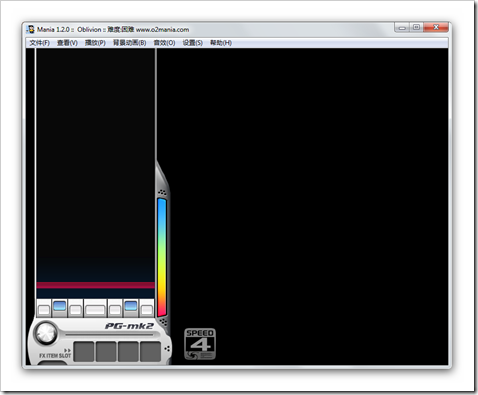Close the O2Mania window
478x395 pixels.
(x=436, y=28)
